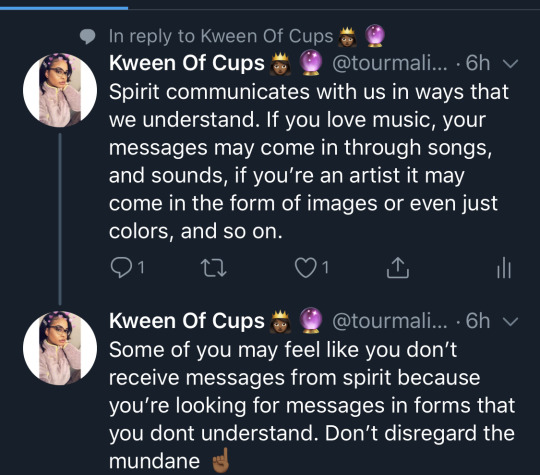Open the second tweet's dropdown chevron menu
The image size is (540, 475).
(510, 322)
